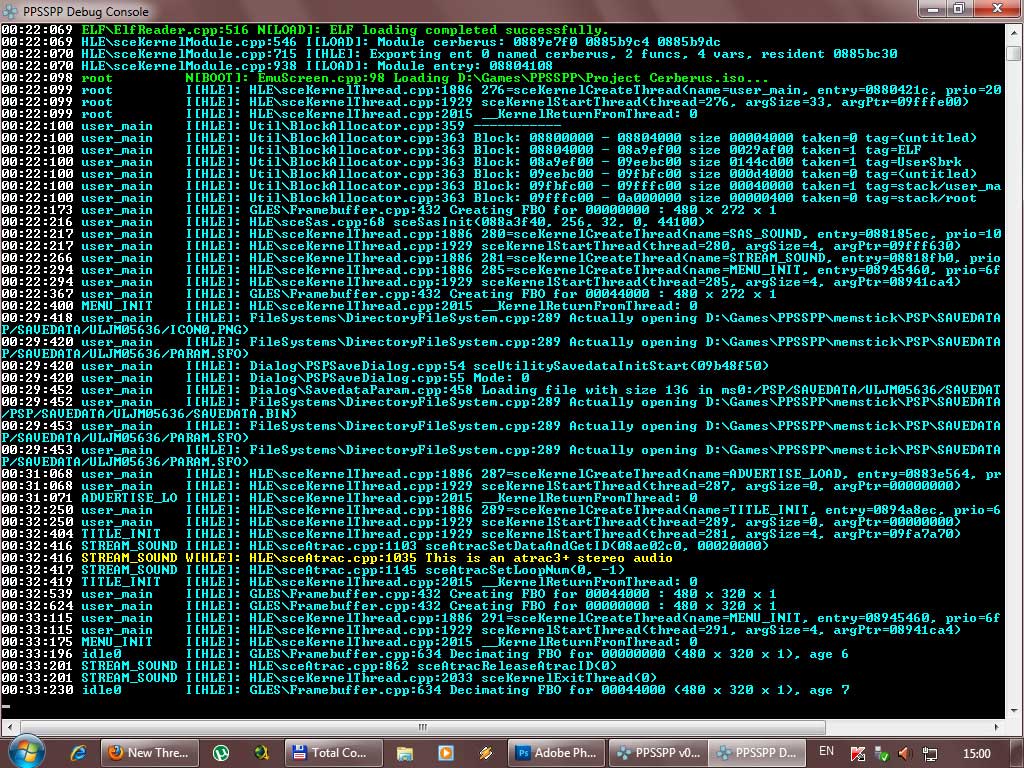
Task: Click the "tag=ELF" block allocator line
Action: (460, 150)
